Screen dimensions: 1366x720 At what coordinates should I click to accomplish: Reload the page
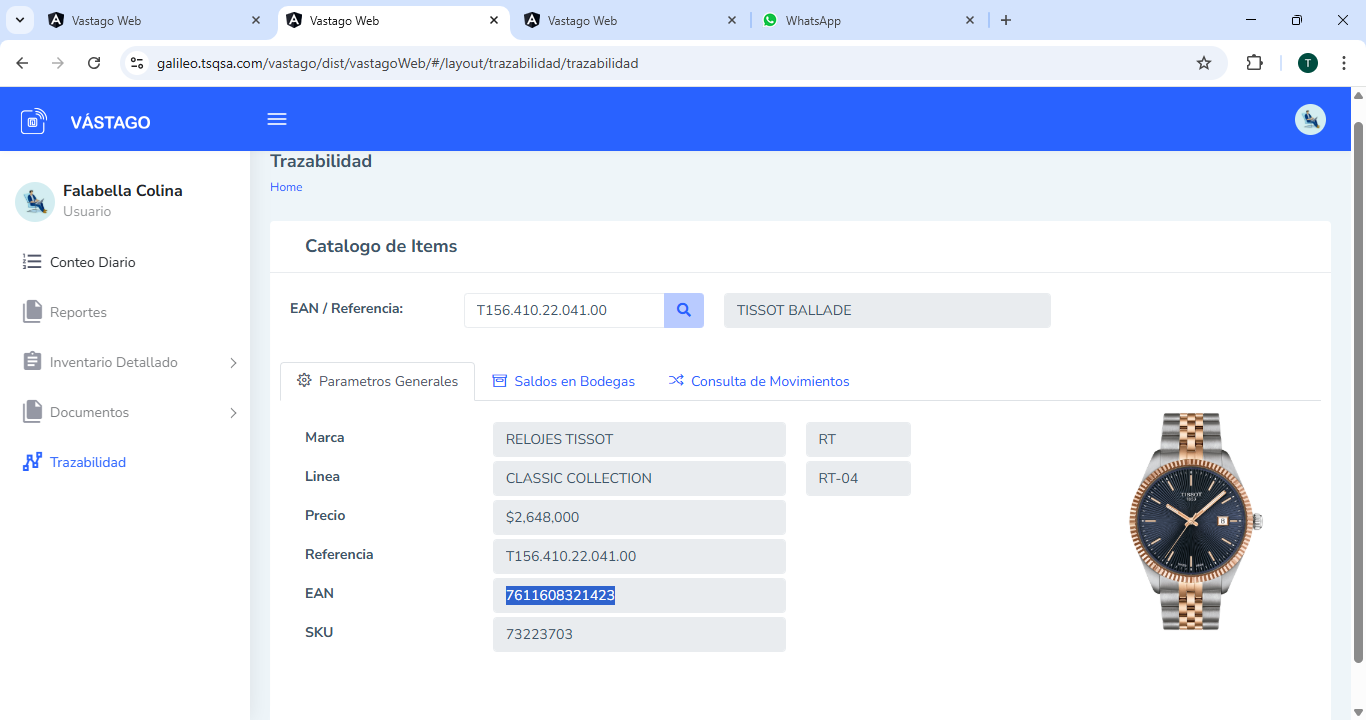pyautogui.click(x=94, y=63)
